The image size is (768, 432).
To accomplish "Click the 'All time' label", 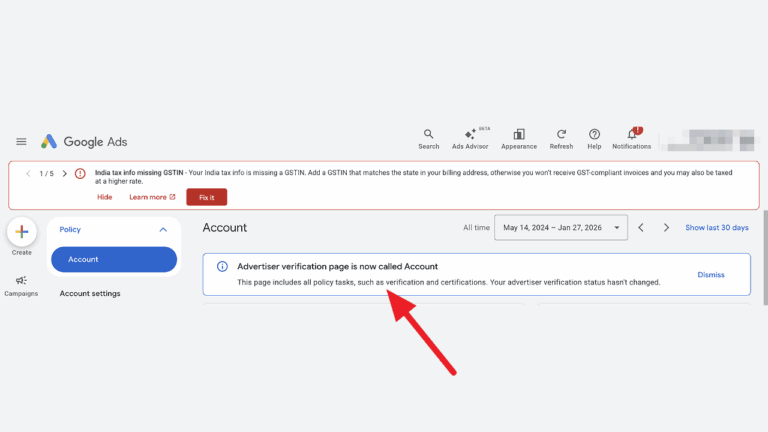I will coord(476,228).
